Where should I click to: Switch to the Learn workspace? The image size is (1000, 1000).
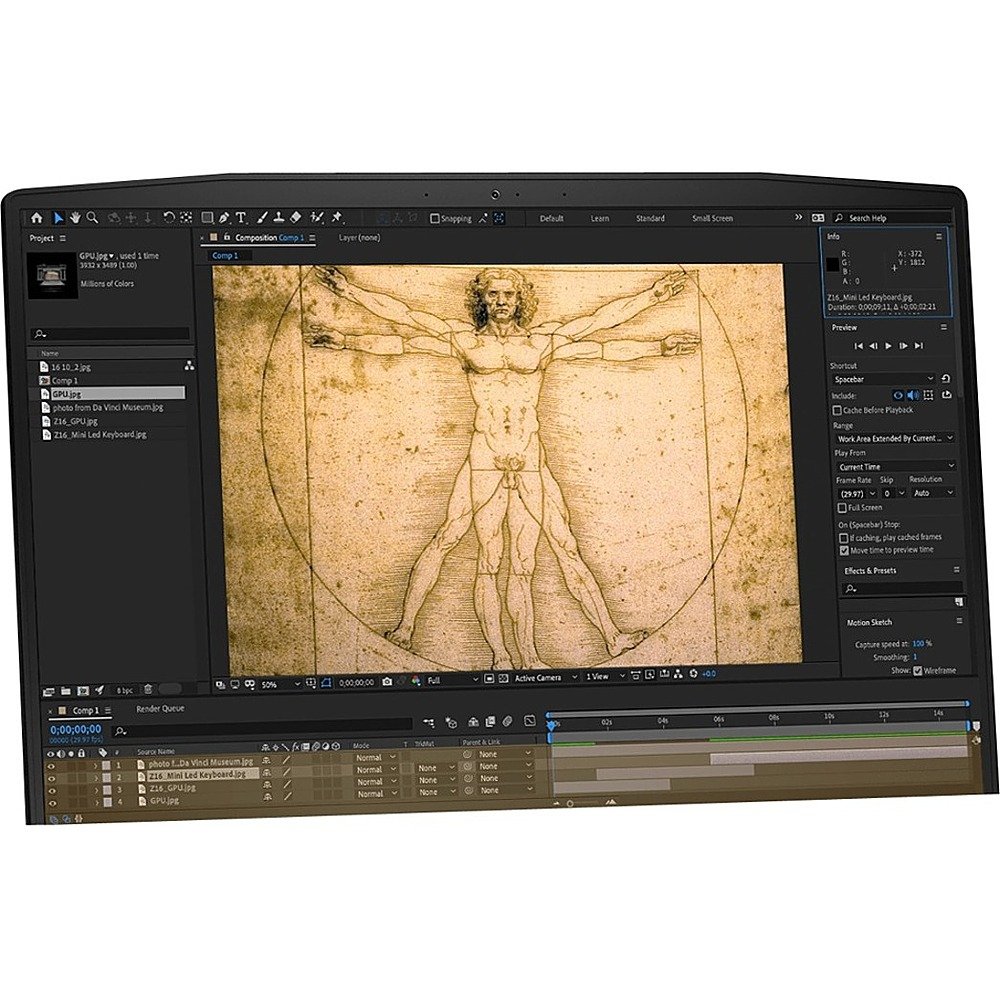coord(600,218)
